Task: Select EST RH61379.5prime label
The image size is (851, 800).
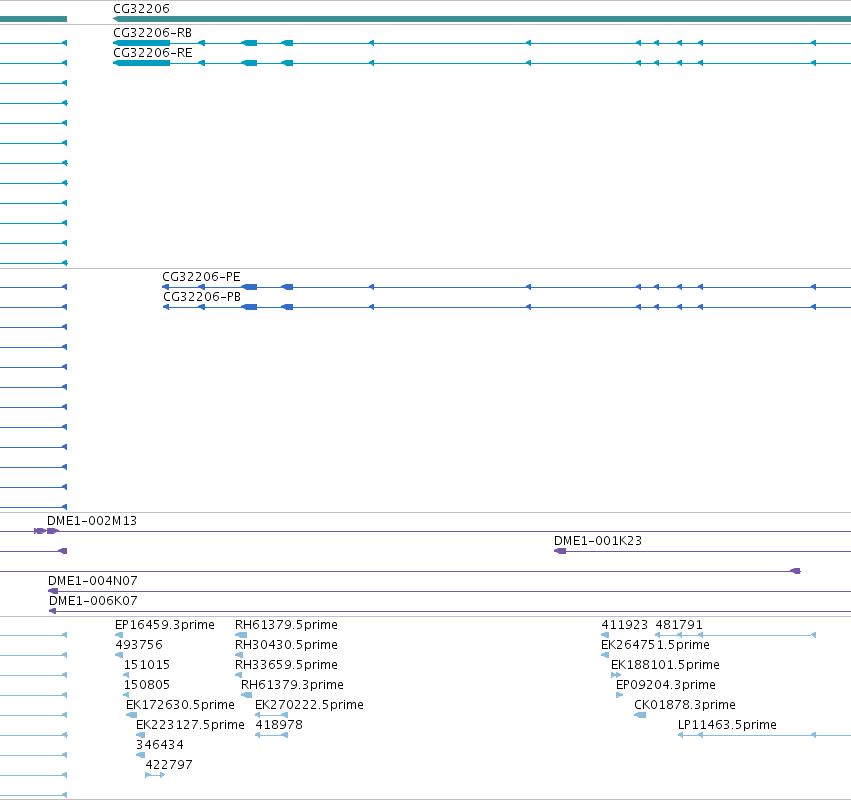Action: coord(286,625)
